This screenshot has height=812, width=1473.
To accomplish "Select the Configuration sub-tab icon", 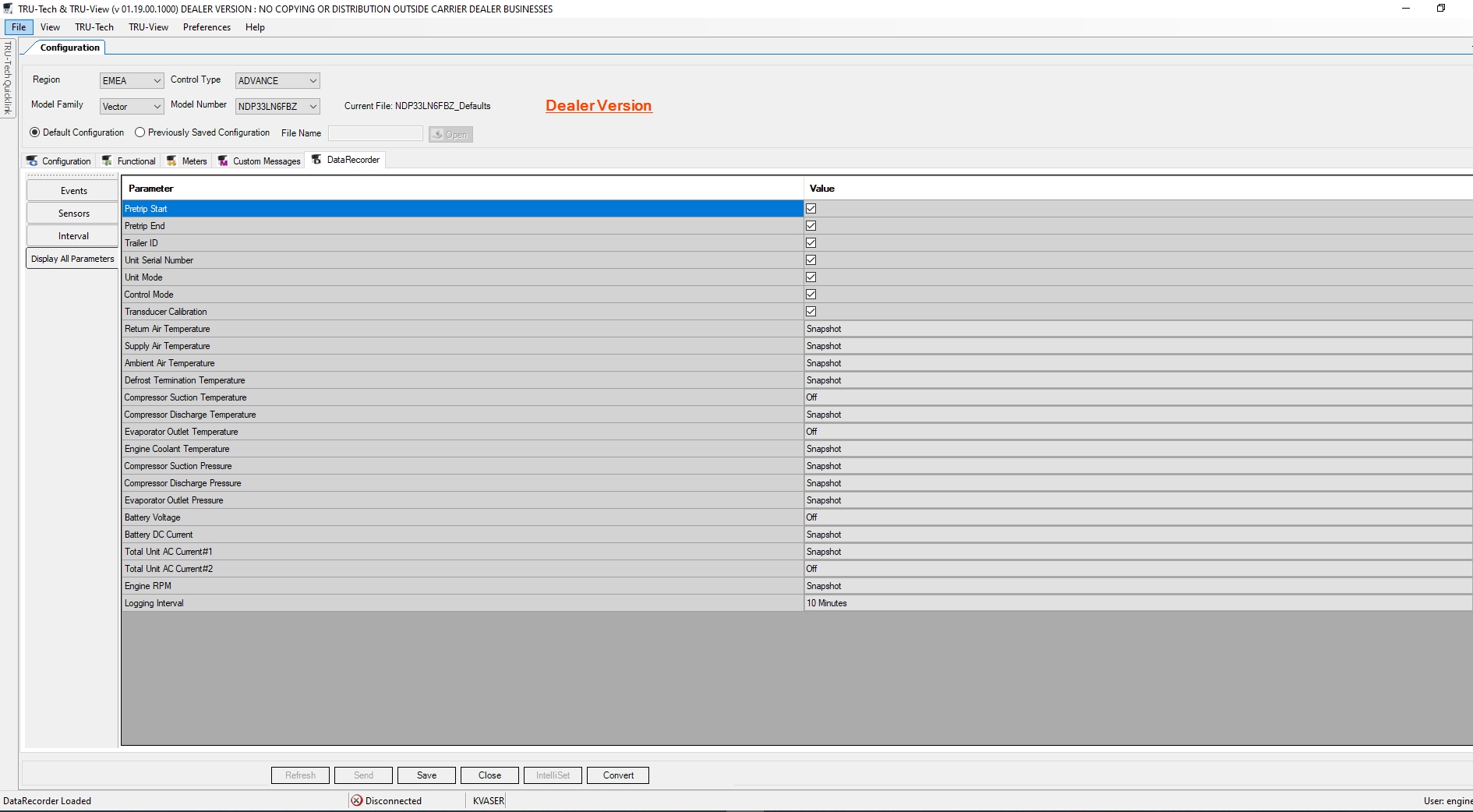I will [32, 161].
